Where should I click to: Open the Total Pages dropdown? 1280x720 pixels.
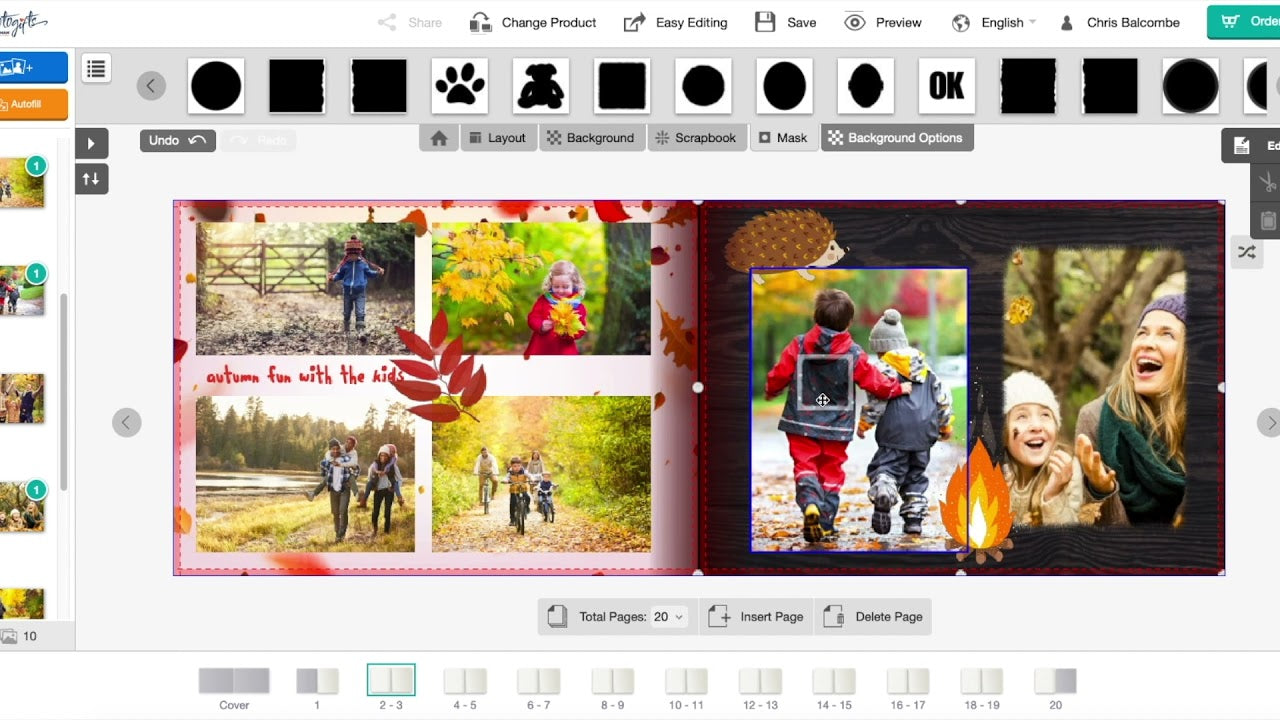coord(668,617)
